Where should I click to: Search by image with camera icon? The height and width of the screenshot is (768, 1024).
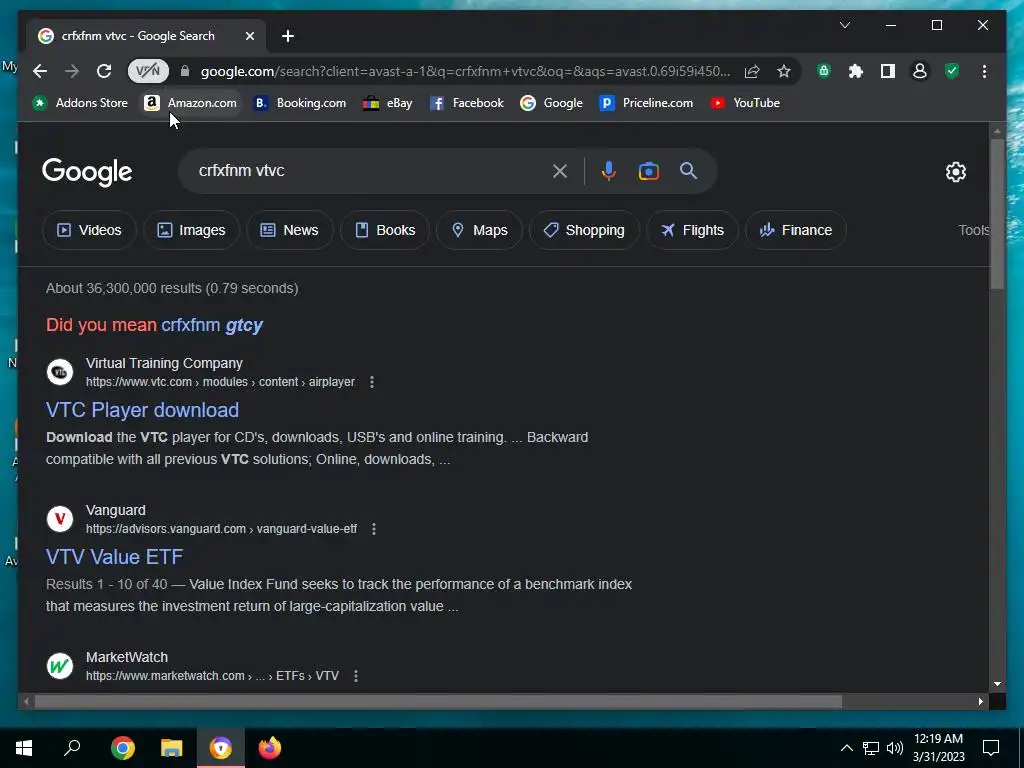(648, 171)
